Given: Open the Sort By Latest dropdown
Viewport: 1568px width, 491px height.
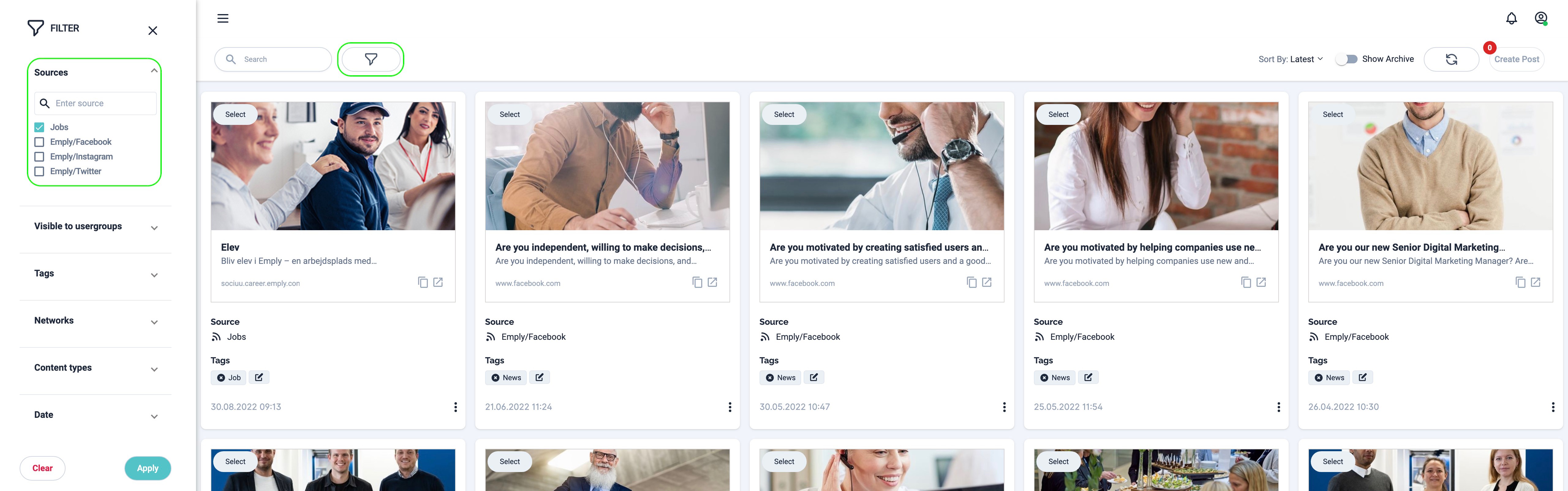Looking at the screenshot, I should click(x=1291, y=59).
